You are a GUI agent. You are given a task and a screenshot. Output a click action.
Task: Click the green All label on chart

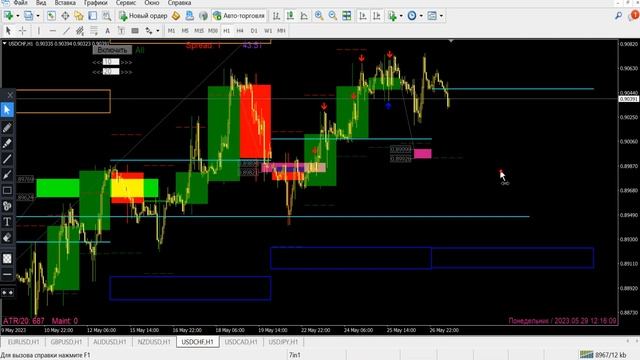coord(140,50)
